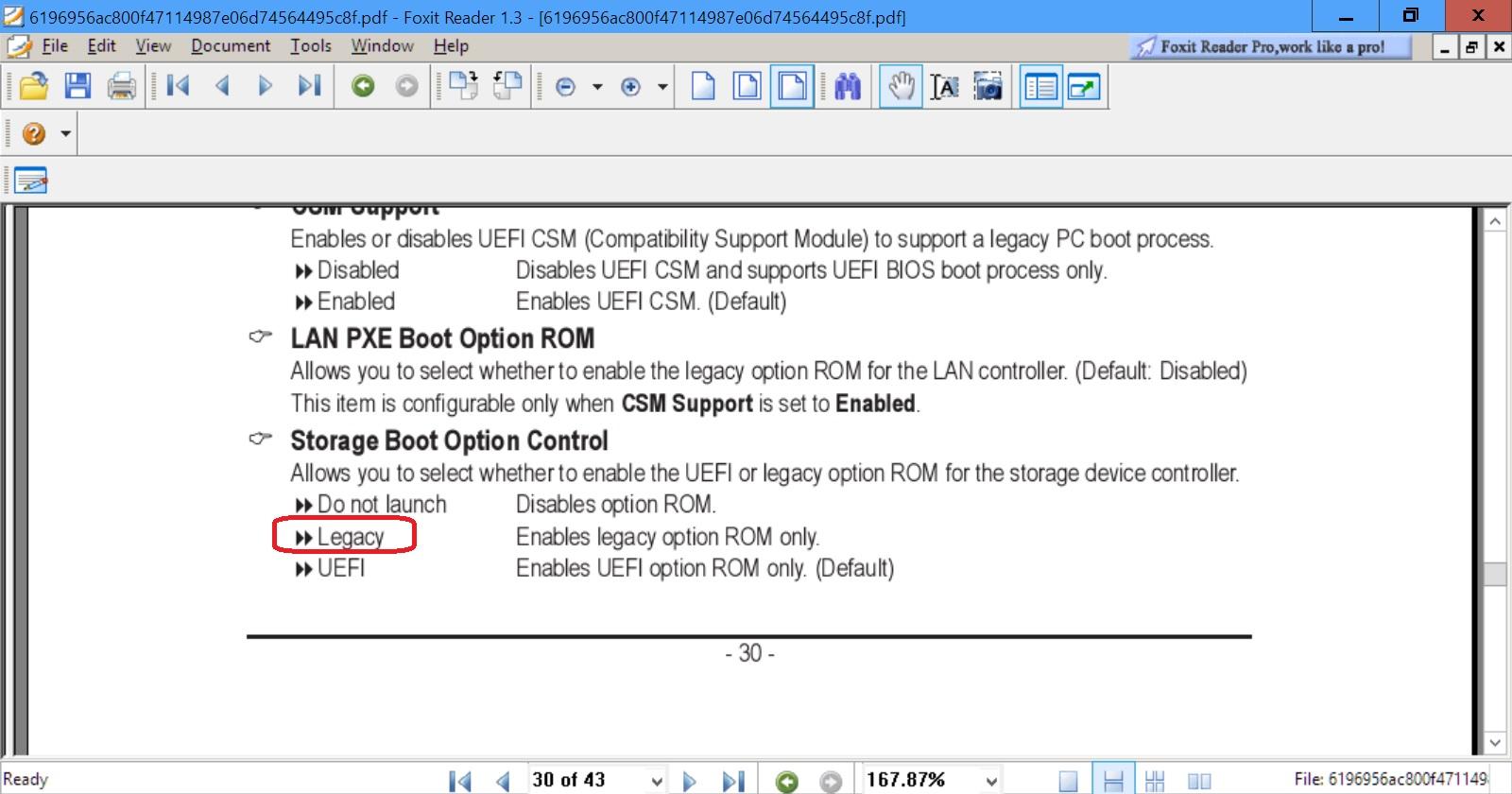Go to next page in the status bar
This screenshot has width=1512, height=794.
click(x=690, y=781)
